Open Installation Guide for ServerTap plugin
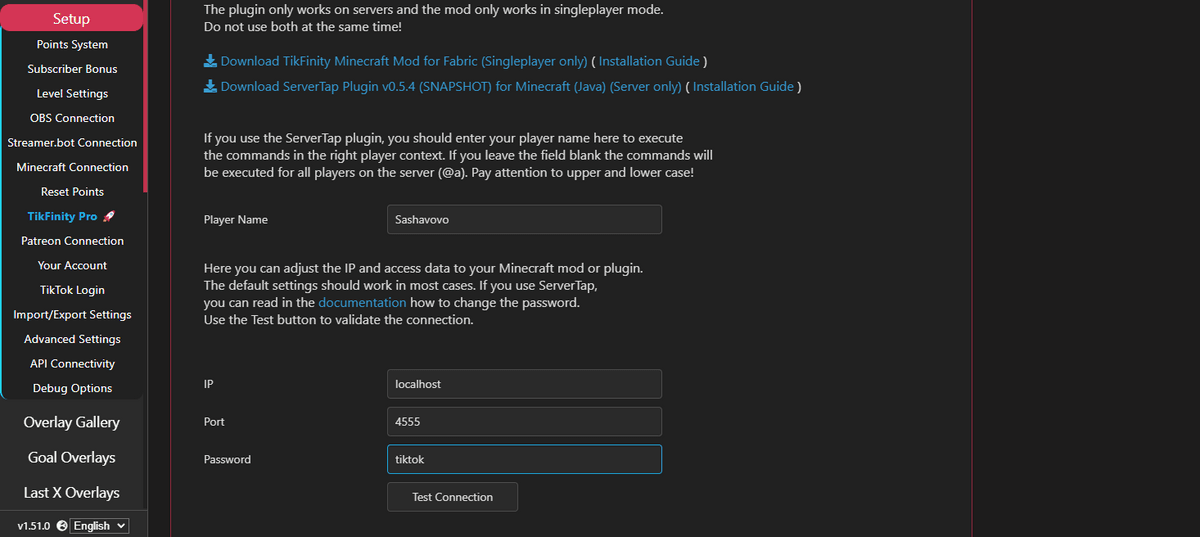The width and height of the screenshot is (1200, 537). [743, 86]
